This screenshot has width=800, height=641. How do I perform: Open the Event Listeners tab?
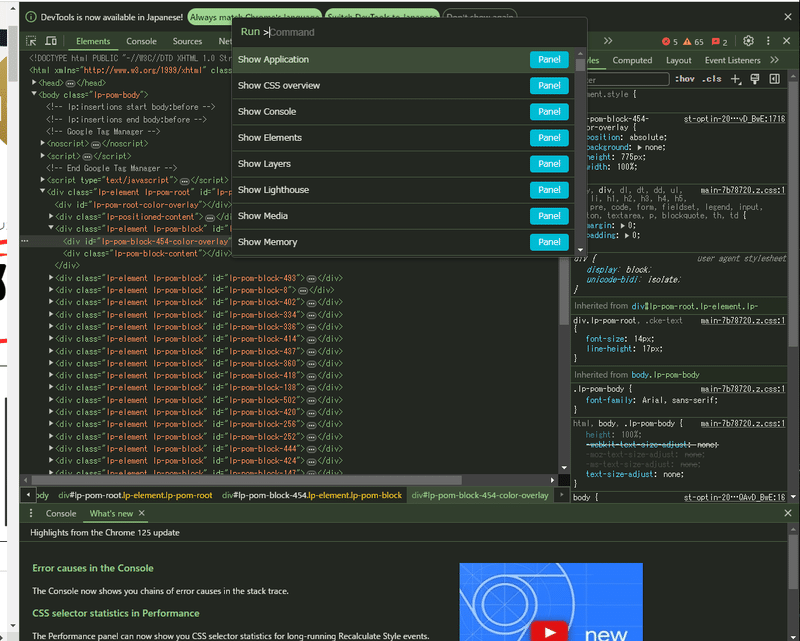[733, 60]
